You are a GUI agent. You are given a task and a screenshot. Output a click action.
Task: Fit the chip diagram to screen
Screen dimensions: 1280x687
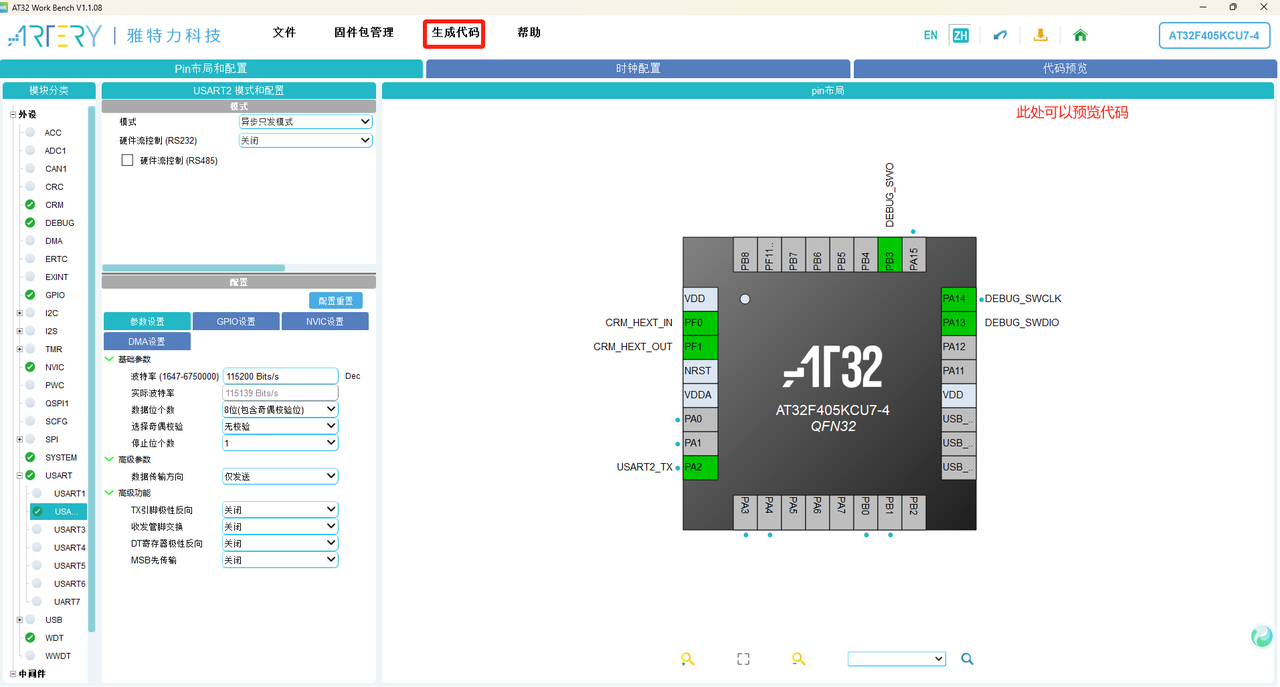tap(743, 659)
